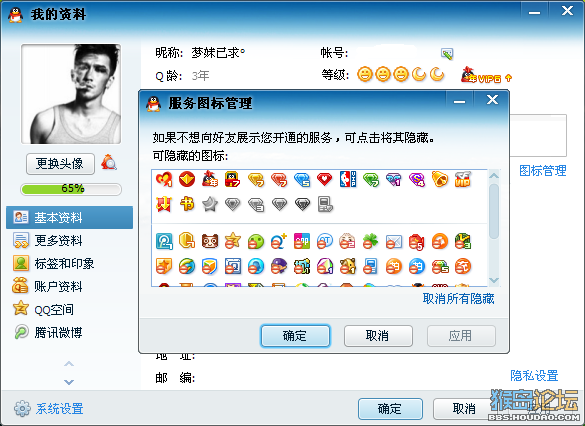Click the icon list scroll-down arrow
The image size is (585, 426).
[494, 280]
